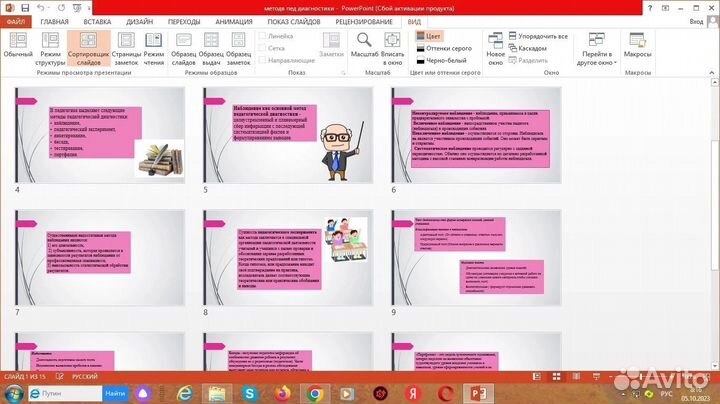Click scrollbar up arrow in slide sorter
720x404 pixels.
pos(715,83)
